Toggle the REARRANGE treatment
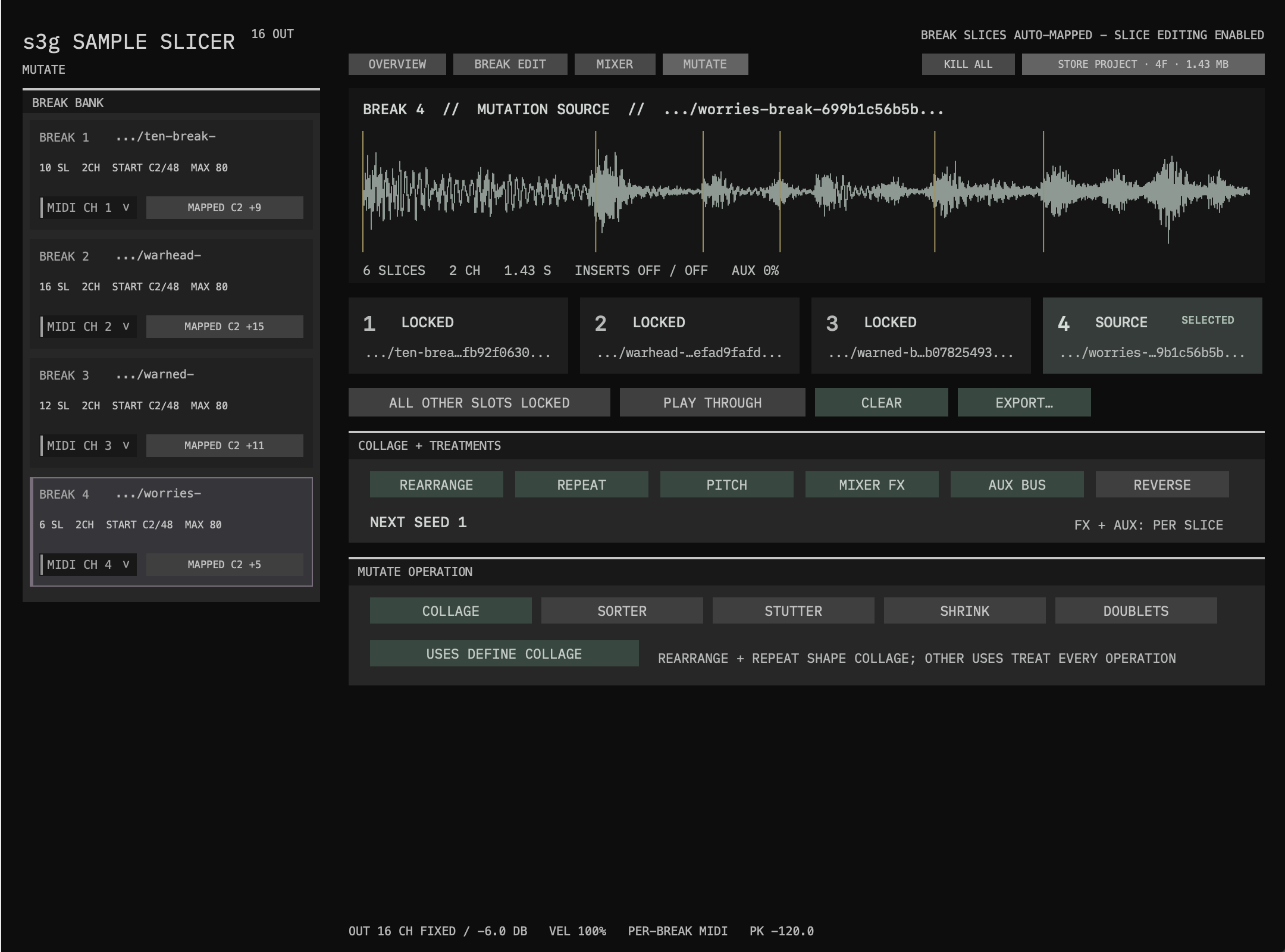Viewport: 1285px width, 952px height. tap(436, 485)
